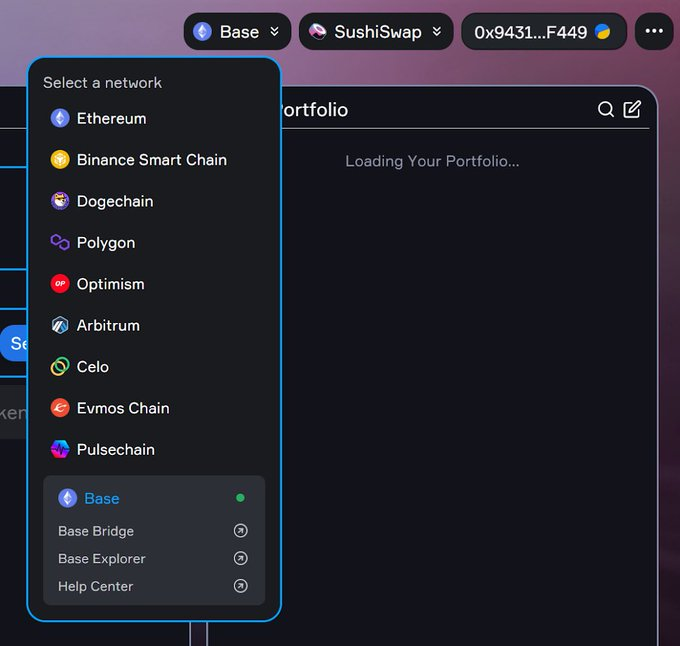Click the Pulsechain hexagon icon

point(60,449)
